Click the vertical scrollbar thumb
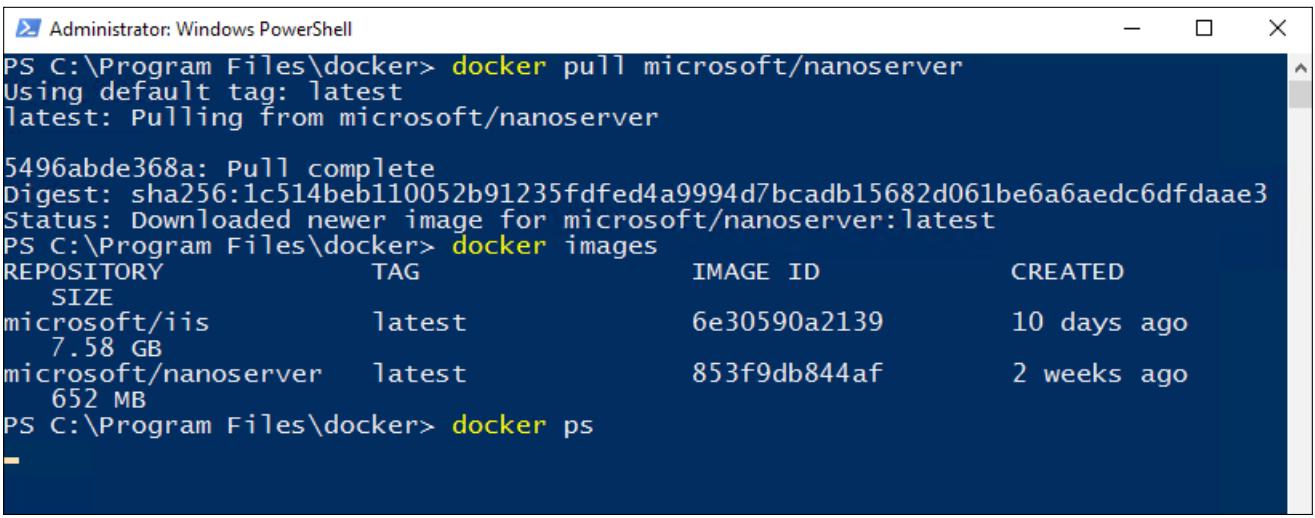Image resolution: width=1315 pixels, height=518 pixels. pyautogui.click(x=1297, y=94)
